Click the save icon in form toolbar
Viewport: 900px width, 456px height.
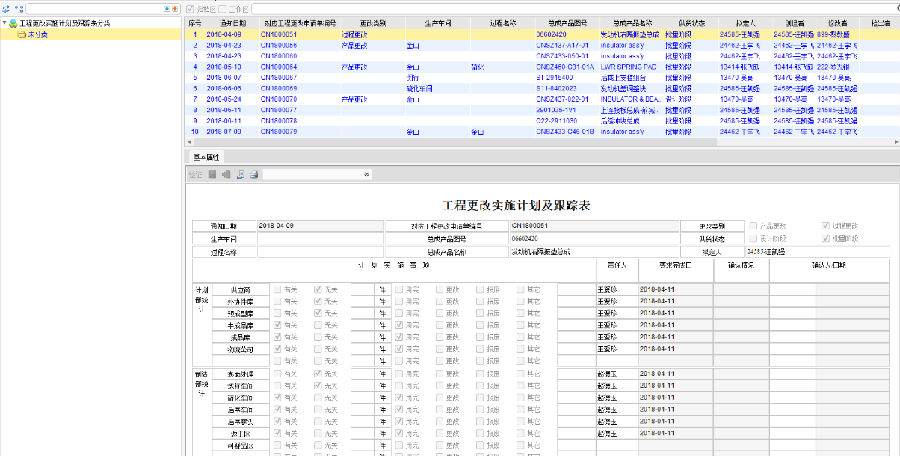click(212, 175)
